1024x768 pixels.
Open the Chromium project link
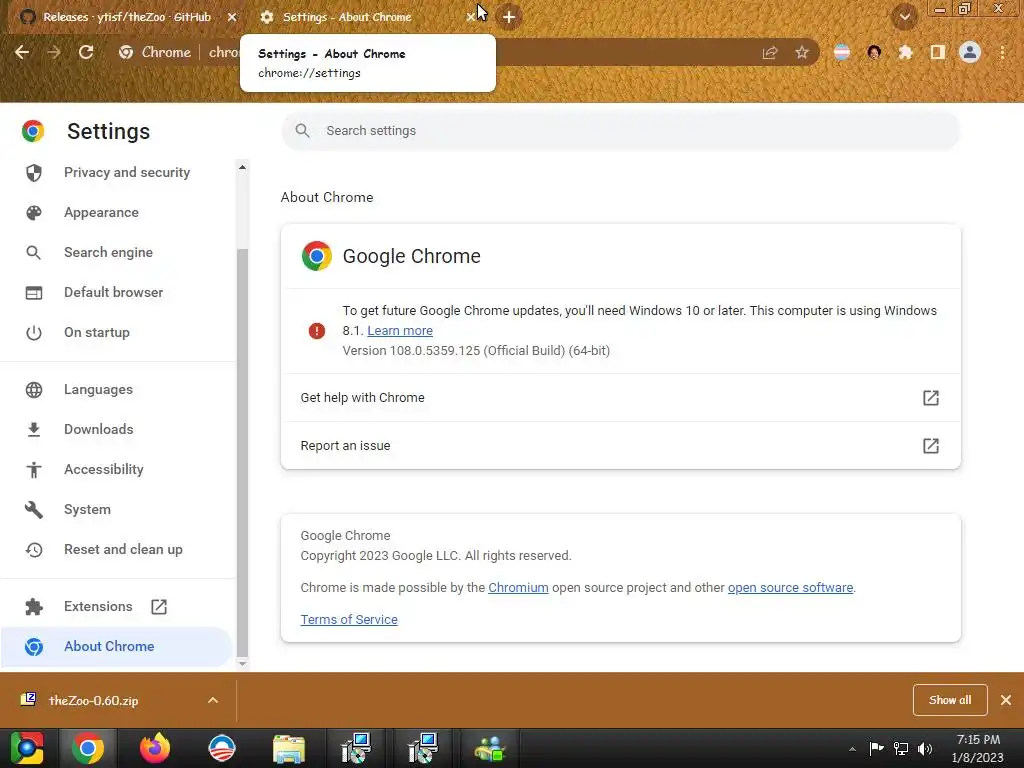[518, 588]
